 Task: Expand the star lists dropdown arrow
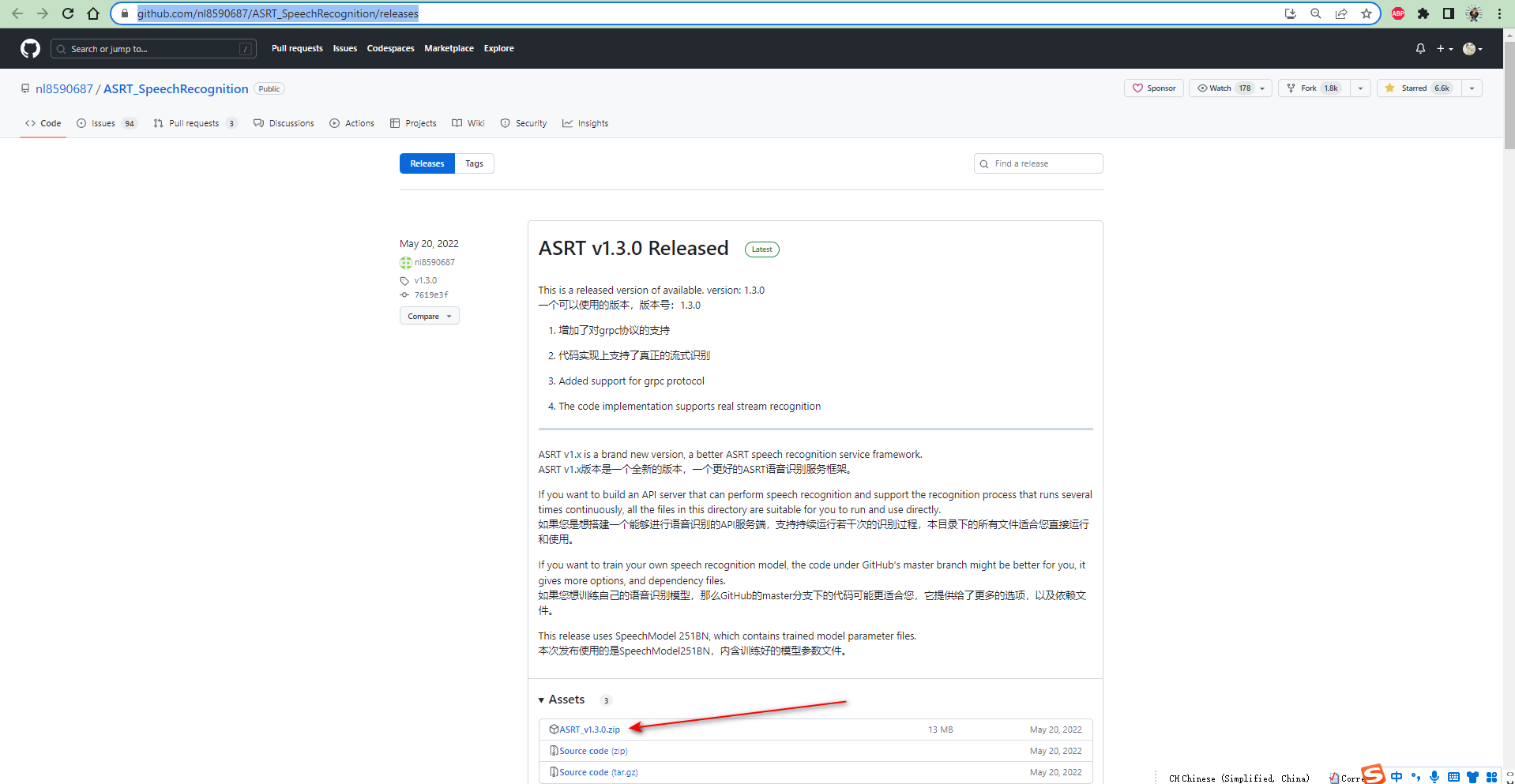tap(1472, 88)
